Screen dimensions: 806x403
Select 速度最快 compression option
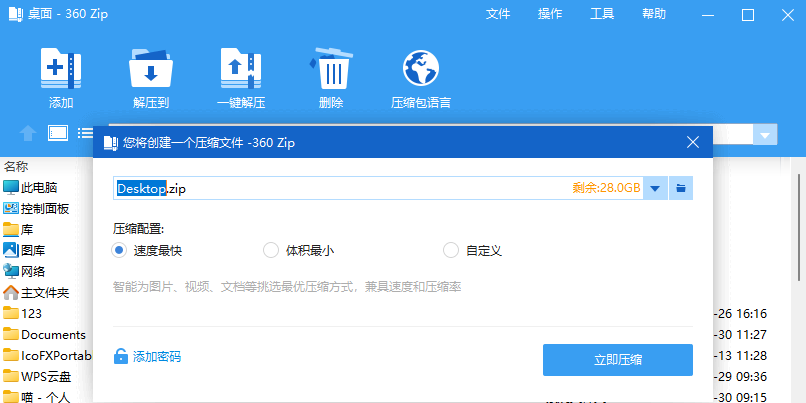(119, 250)
